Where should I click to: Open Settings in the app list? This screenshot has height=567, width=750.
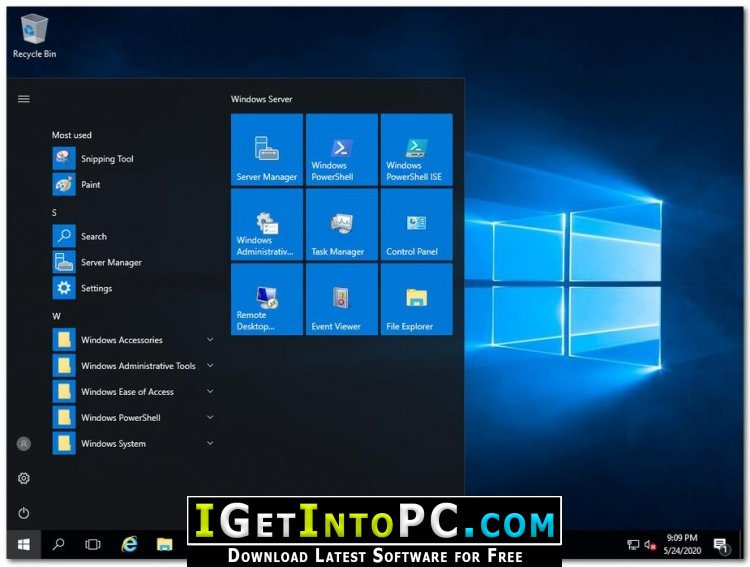coord(134,288)
